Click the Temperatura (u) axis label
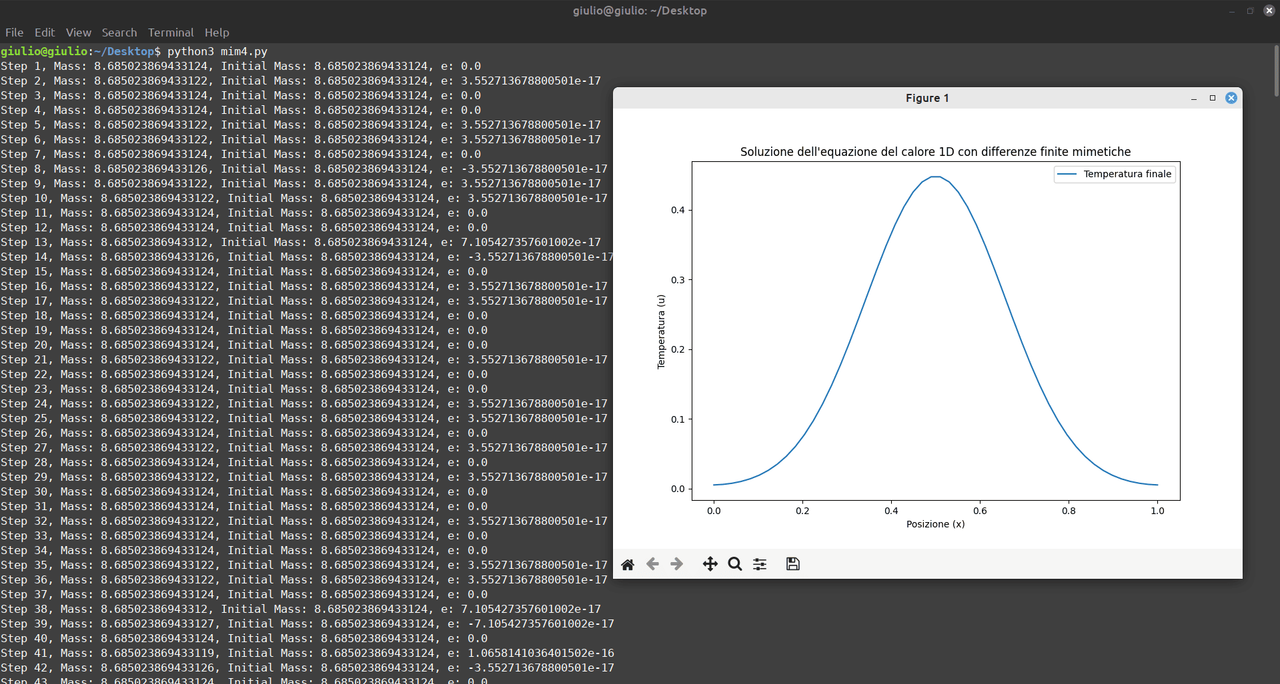The height and width of the screenshot is (684, 1280). [661, 331]
